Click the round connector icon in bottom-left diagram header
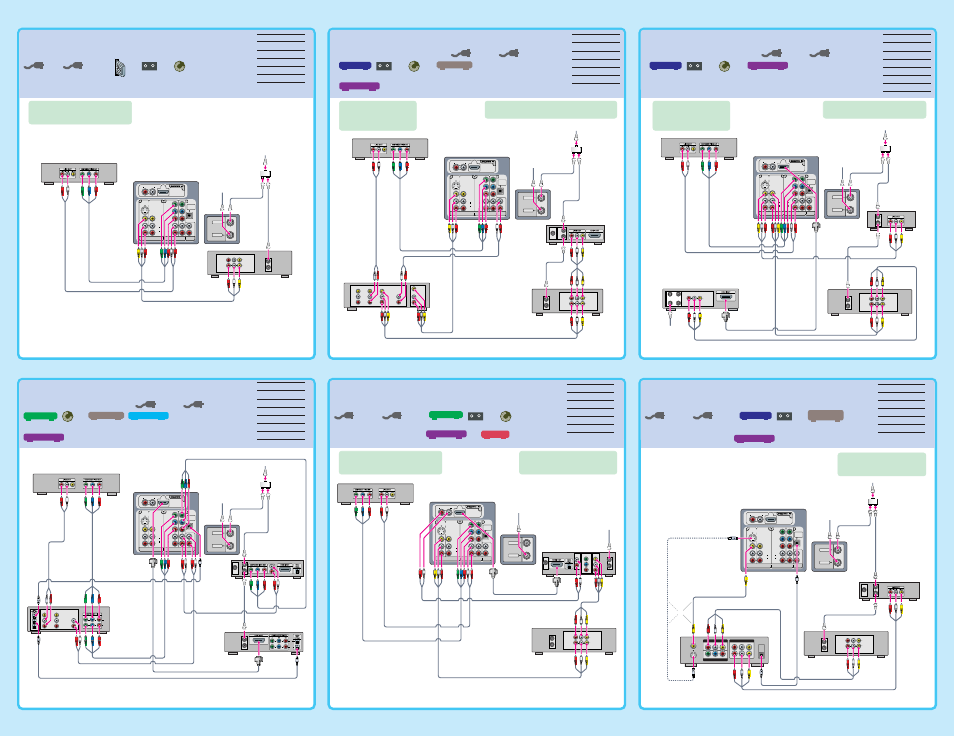The width and height of the screenshot is (954, 736). pos(68,416)
